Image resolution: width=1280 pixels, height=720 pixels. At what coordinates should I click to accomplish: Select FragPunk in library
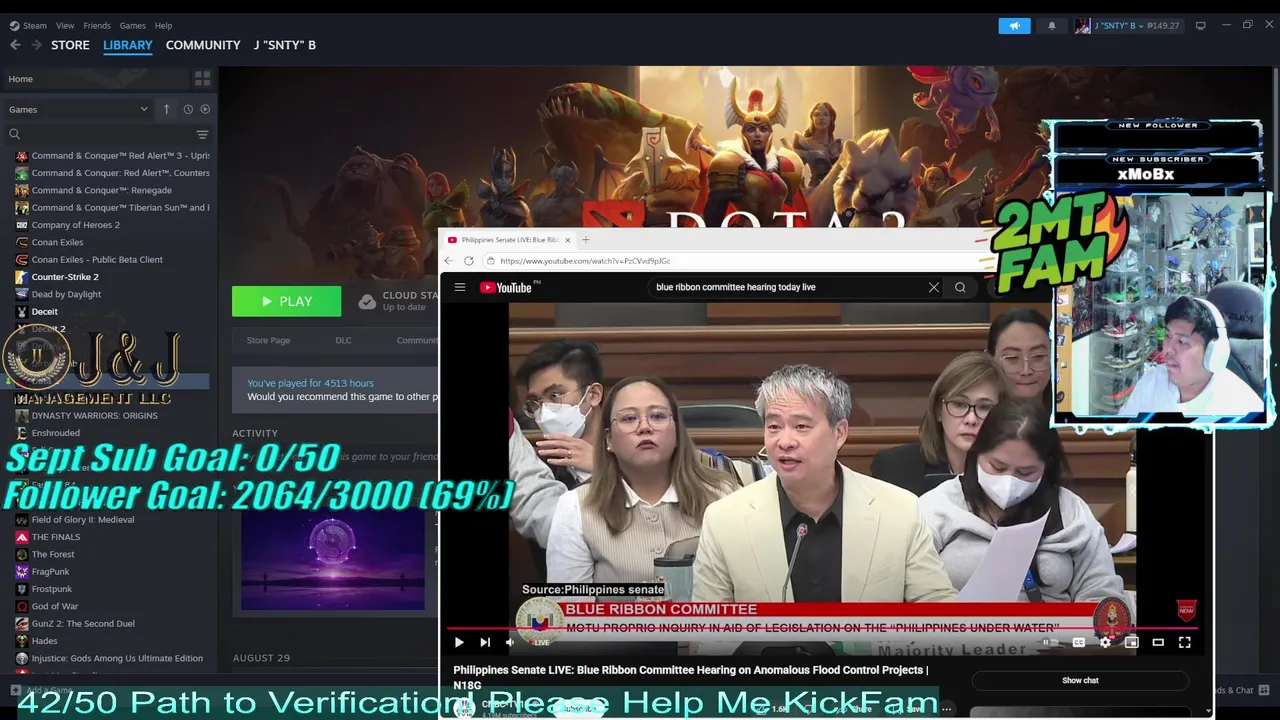pyautogui.click(x=50, y=572)
